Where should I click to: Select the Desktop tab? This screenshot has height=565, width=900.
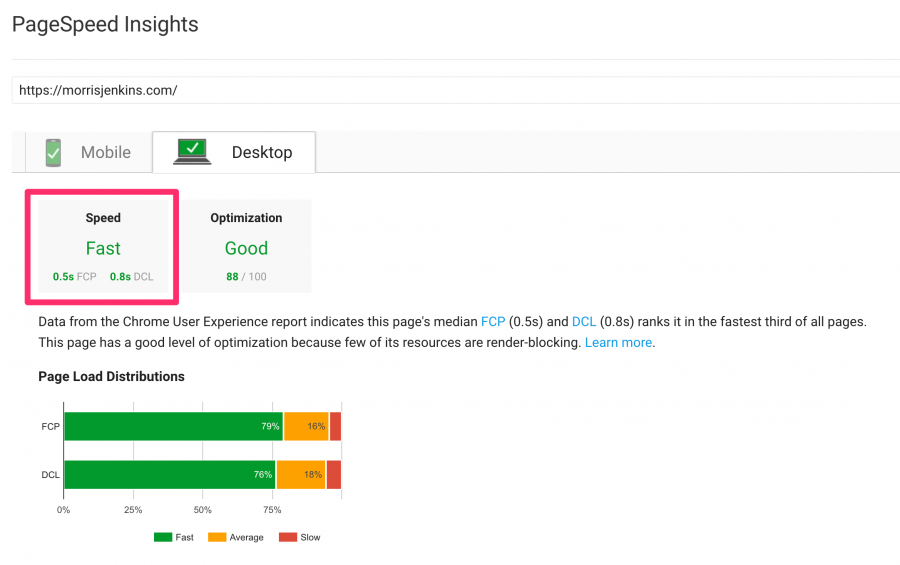click(x=235, y=152)
